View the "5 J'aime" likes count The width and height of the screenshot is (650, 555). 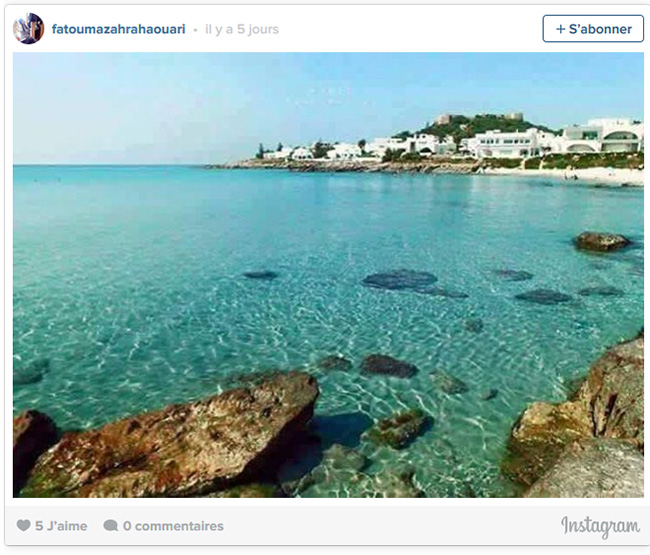[x=61, y=526]
